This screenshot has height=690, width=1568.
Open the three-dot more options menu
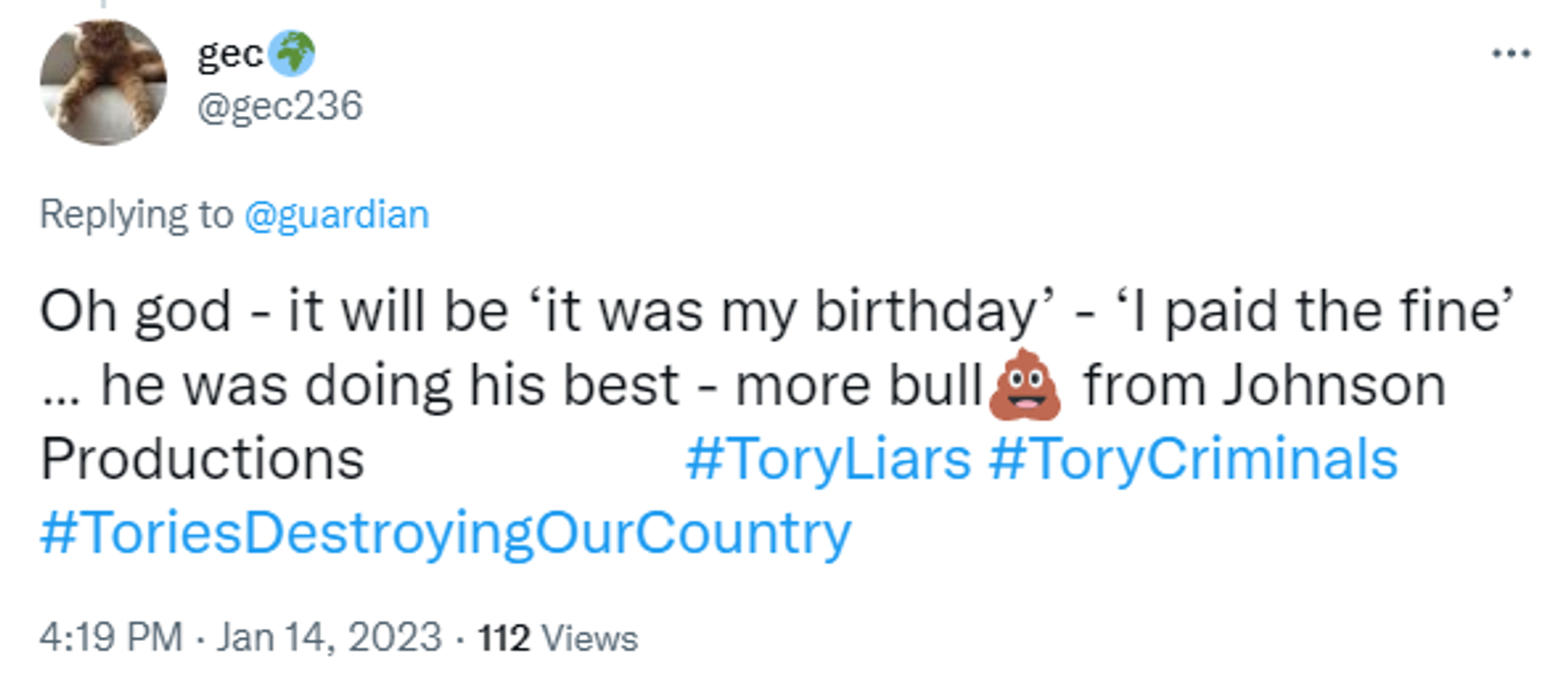[1511, 54]
